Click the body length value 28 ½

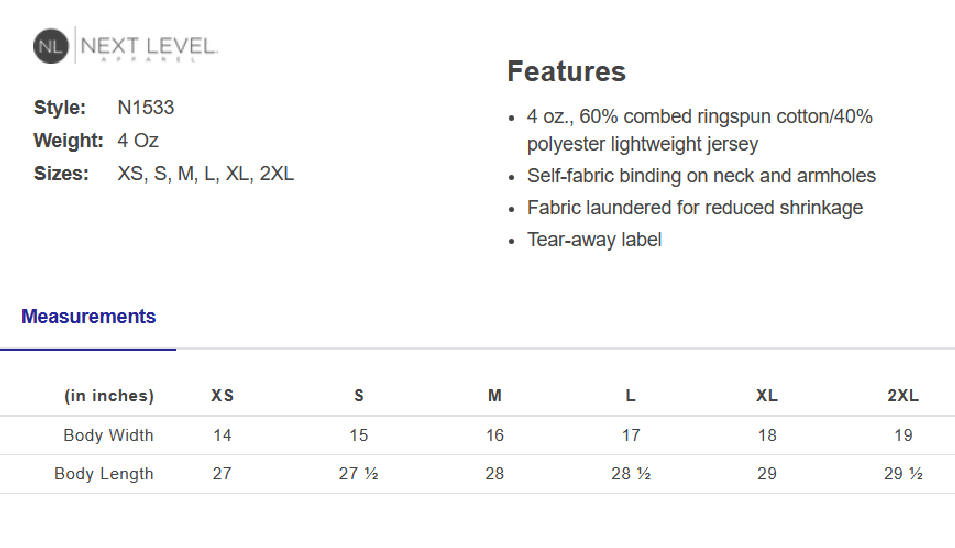click(631, 473)
